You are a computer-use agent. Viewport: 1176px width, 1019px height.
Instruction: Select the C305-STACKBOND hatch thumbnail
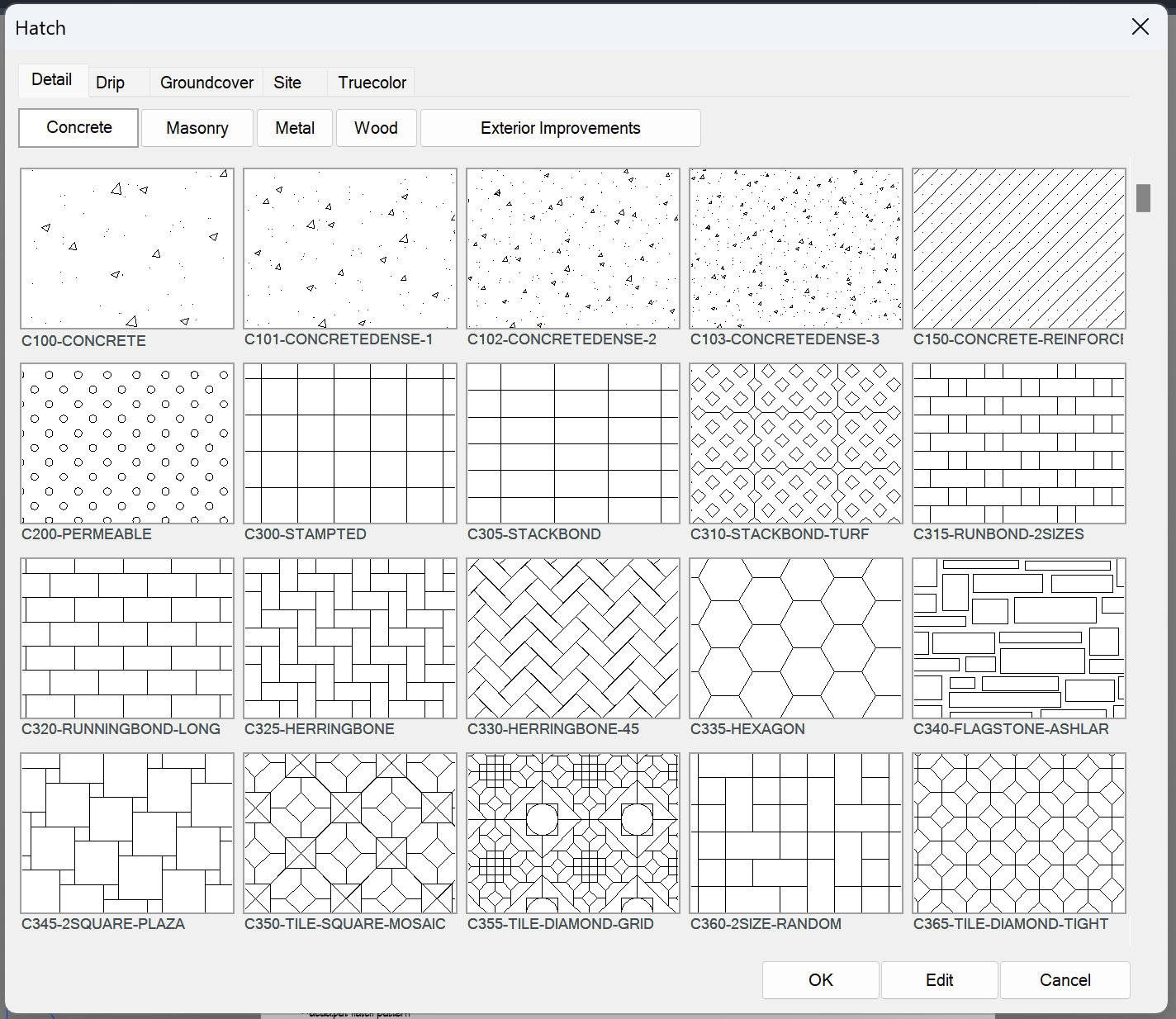(x=573, y=443)
